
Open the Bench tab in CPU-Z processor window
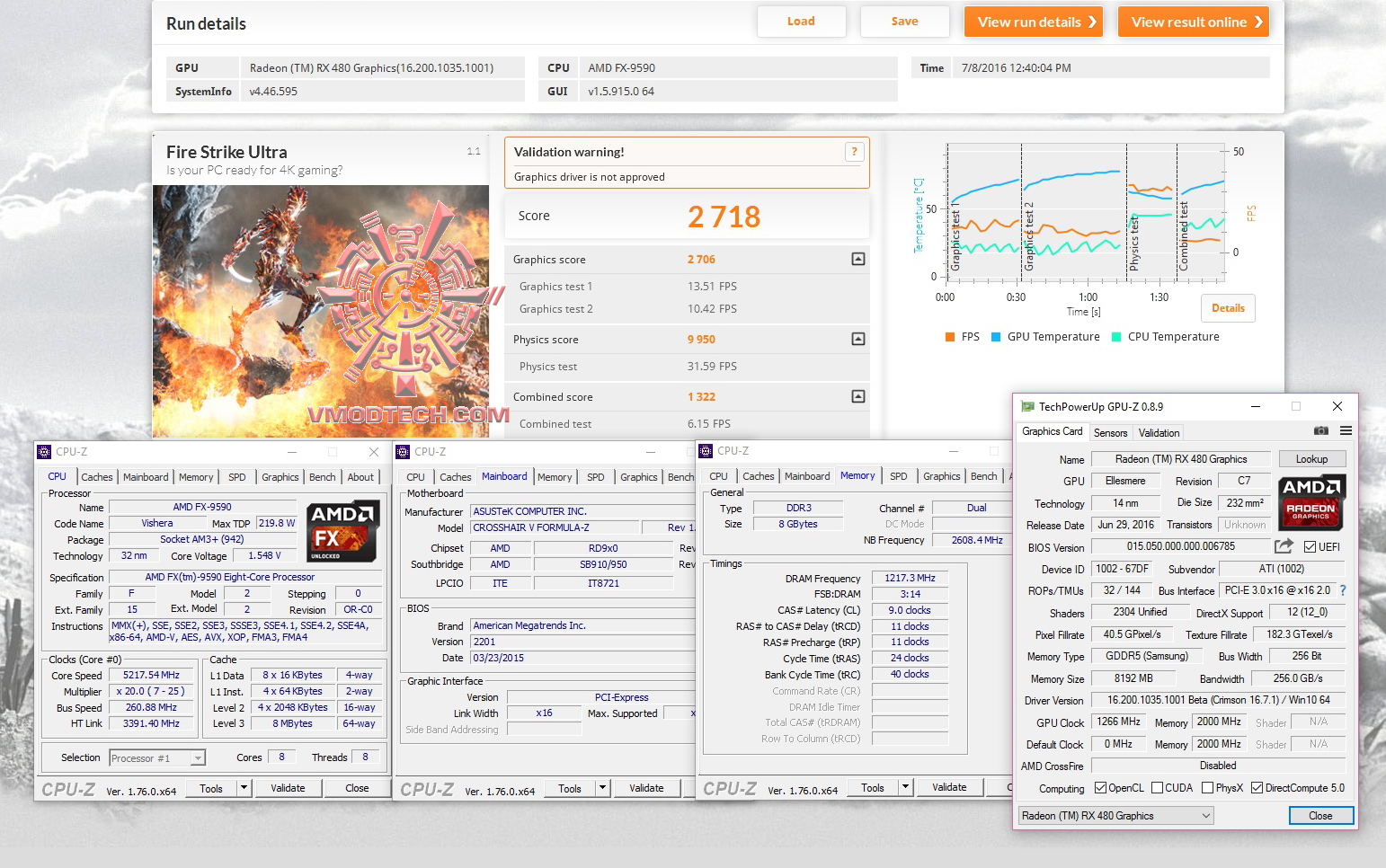pos(323,477)
